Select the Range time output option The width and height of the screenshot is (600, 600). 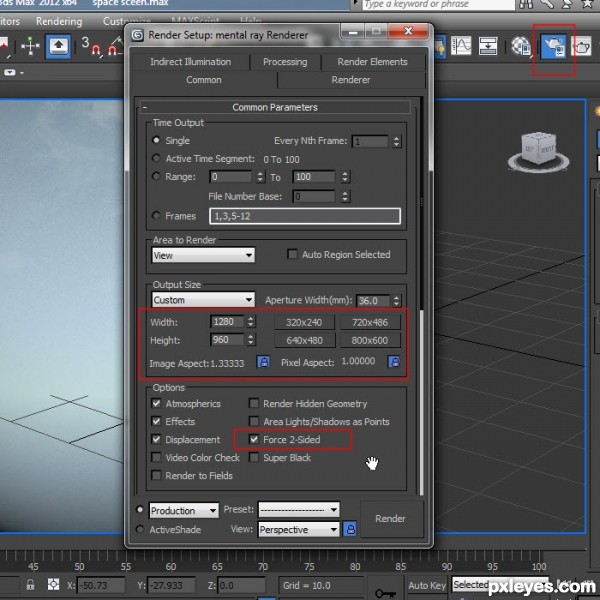(x=156, y=176)
